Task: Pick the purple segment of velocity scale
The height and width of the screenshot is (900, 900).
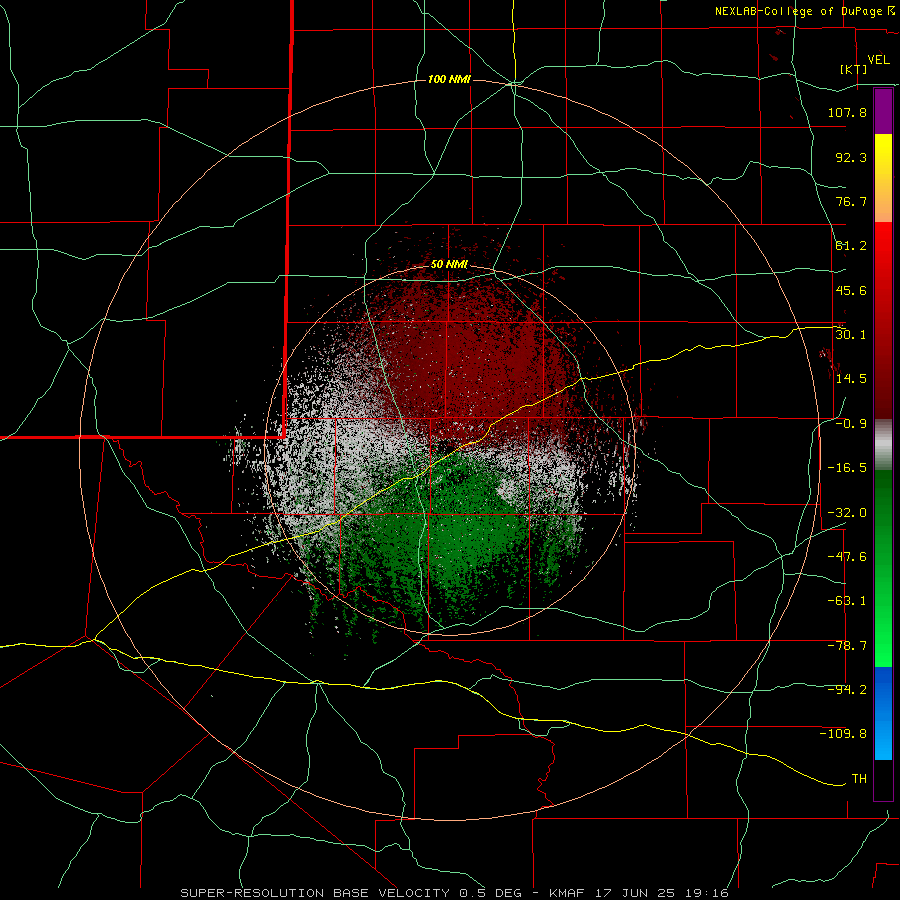Action: coord(883,111)
